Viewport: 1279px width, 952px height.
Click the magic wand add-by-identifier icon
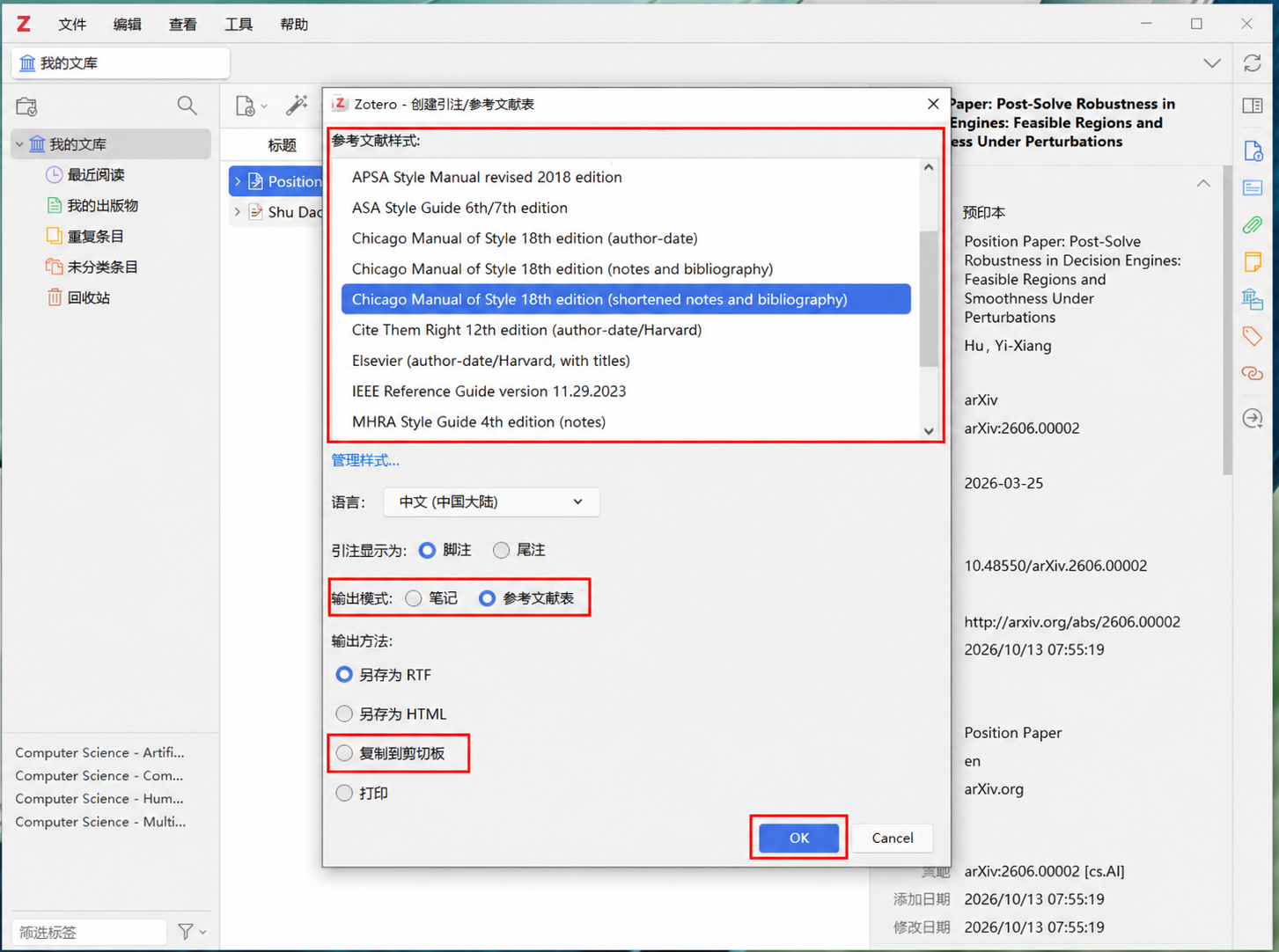pos(297,106)
